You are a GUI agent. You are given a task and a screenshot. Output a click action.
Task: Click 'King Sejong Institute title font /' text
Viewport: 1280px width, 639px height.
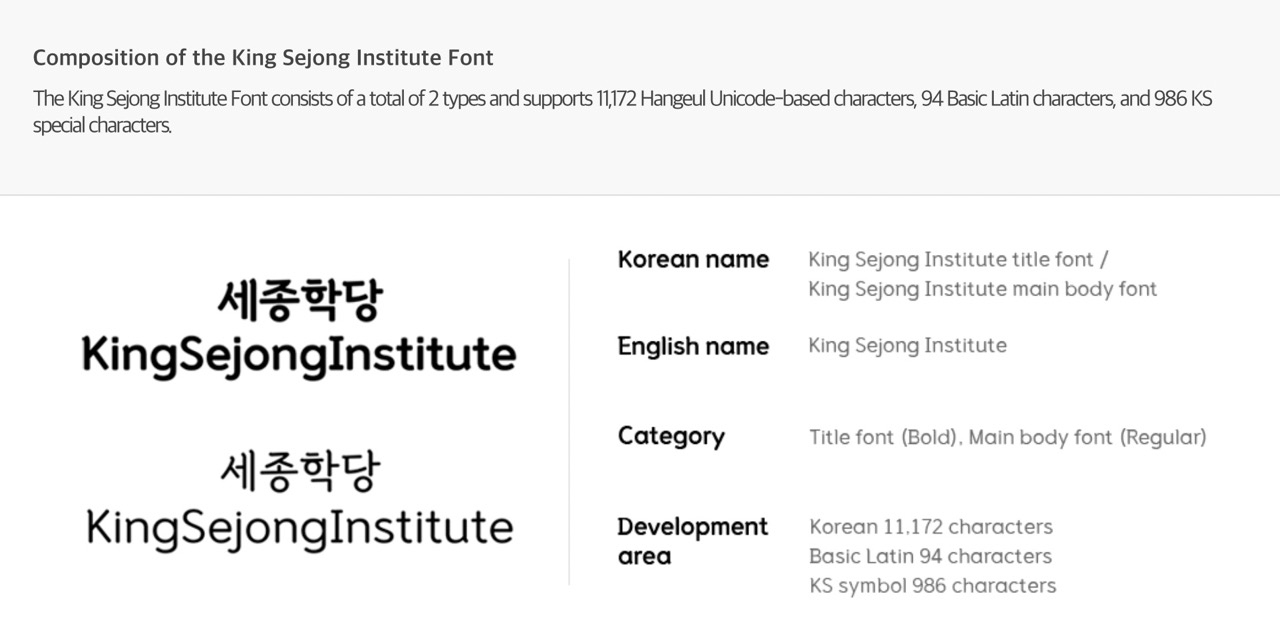958,260
